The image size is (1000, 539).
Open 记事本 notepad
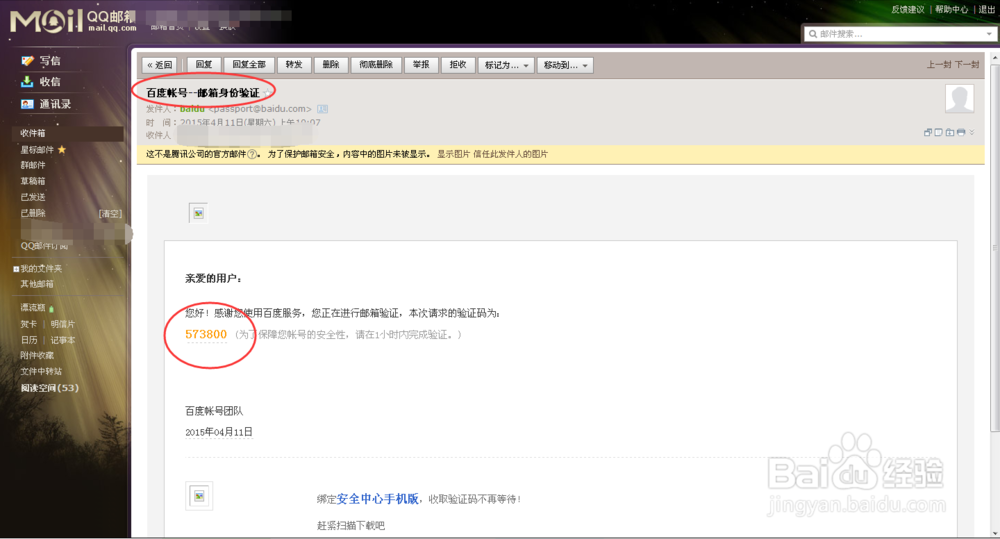62,340
